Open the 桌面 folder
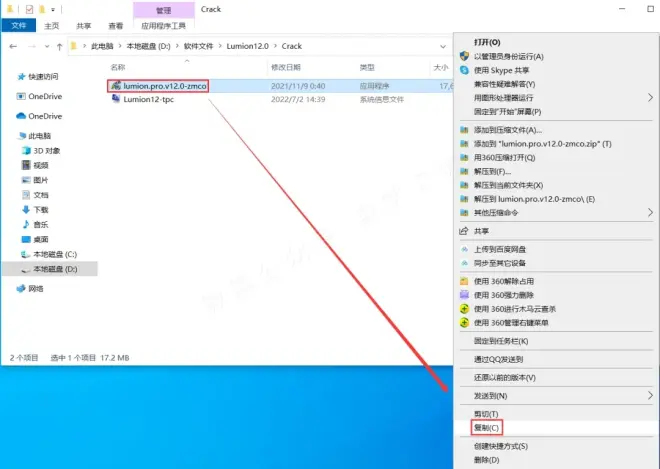Viewport: 660px width, 469px height. pyautogui.click(x=41, y=239)
